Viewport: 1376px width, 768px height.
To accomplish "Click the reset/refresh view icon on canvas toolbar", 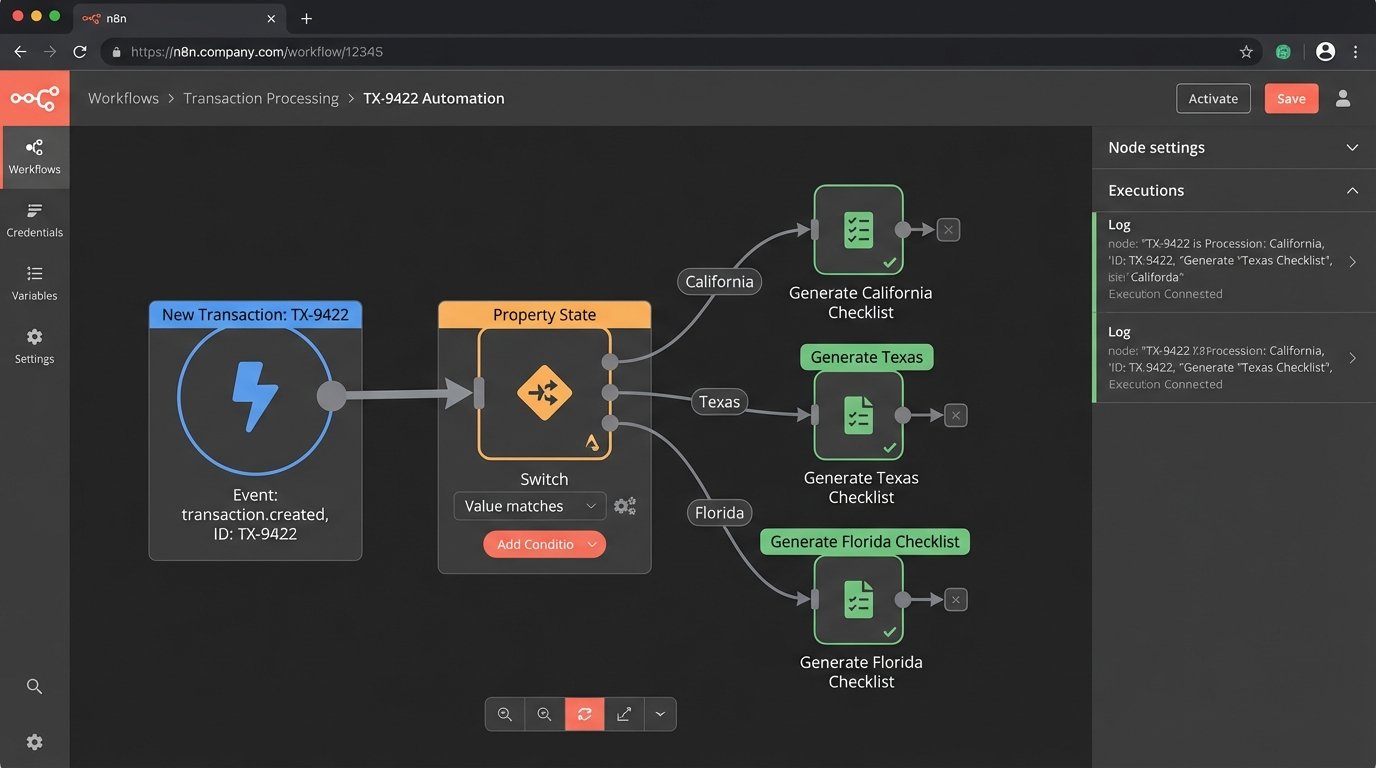I will pyautogui.click(x=585, y=714).
